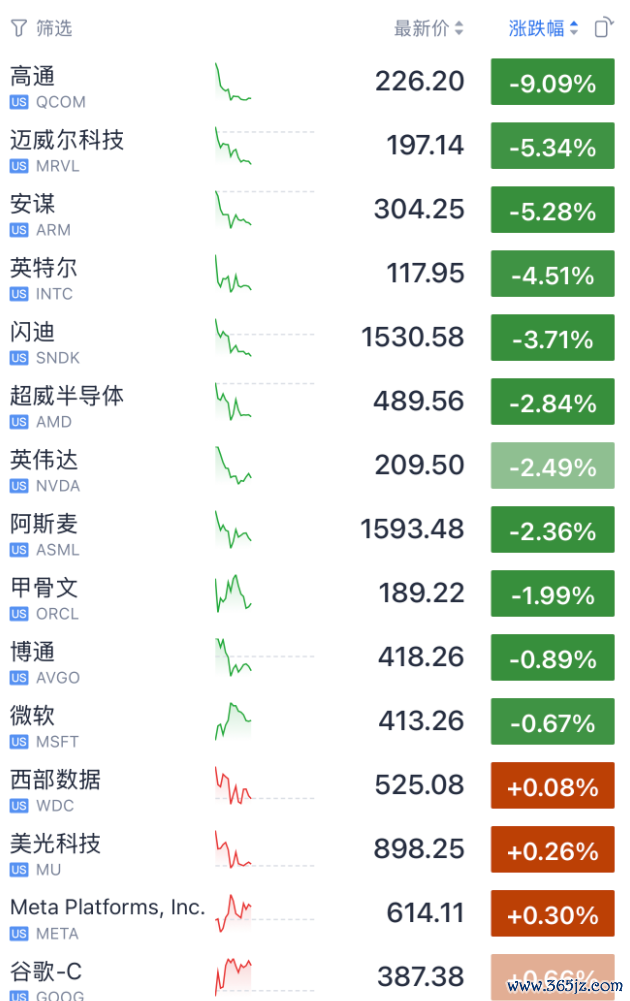Image resolution: width=630 pixels, height=1001 pixels.
Task: Open the 筛选 filter funnel icon
Action: click(x=19, y=28)
